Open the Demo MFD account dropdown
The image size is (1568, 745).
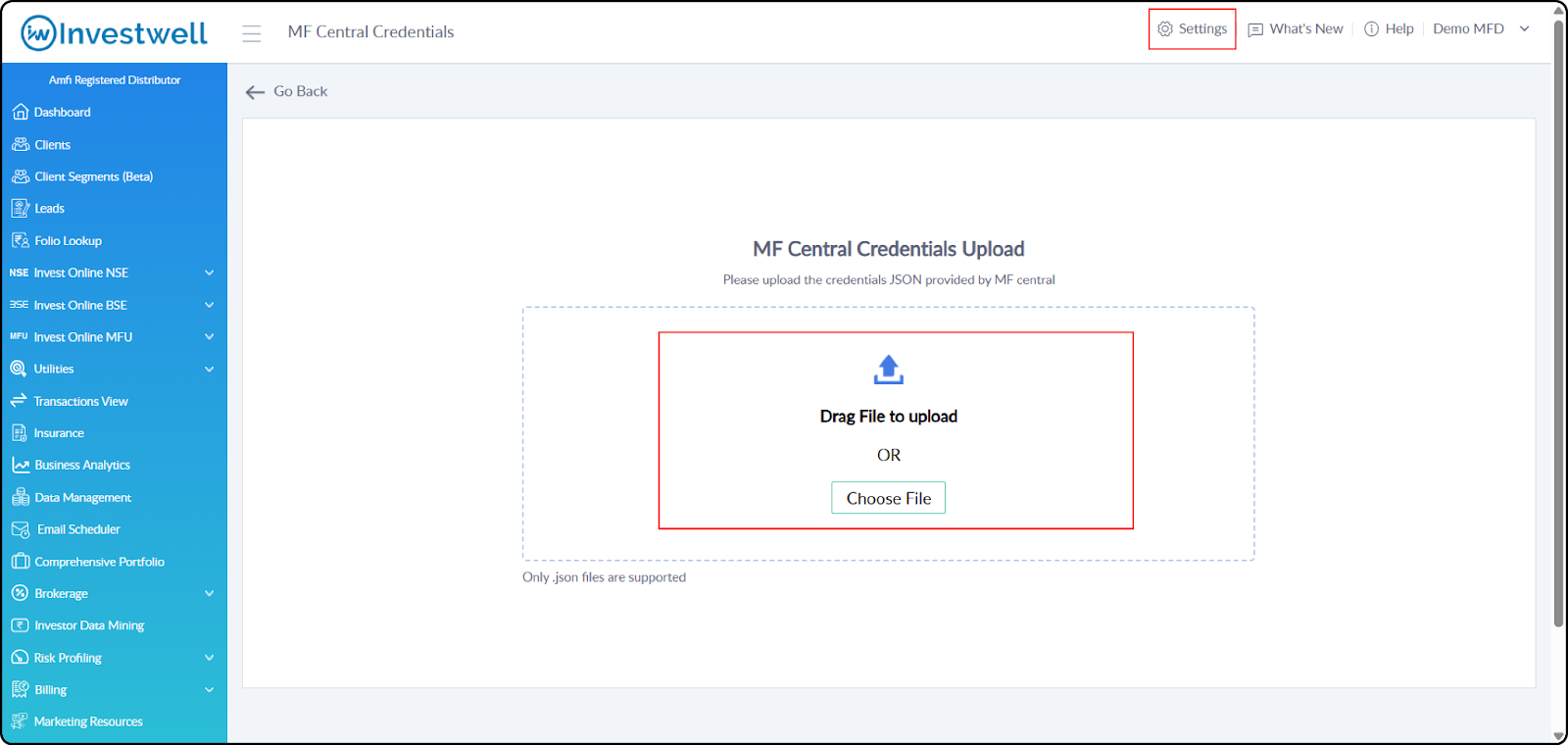1481,29
